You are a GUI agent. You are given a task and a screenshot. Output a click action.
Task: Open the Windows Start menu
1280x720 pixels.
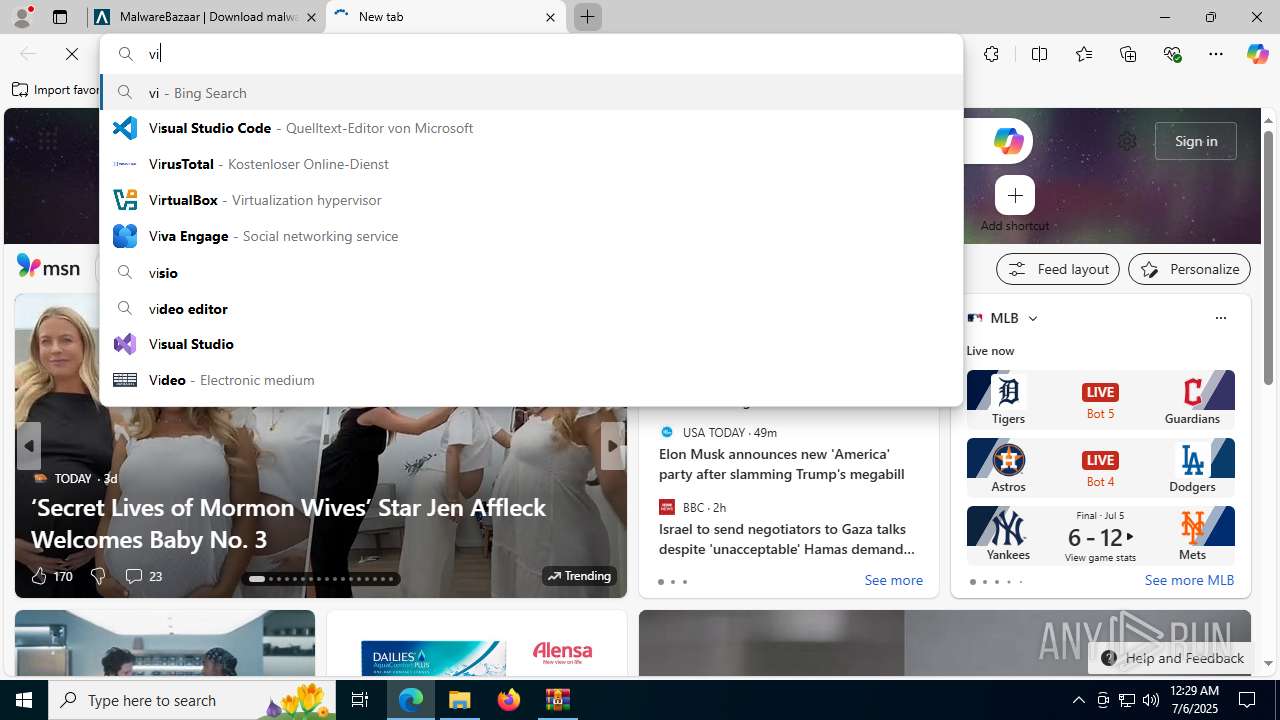24,700
